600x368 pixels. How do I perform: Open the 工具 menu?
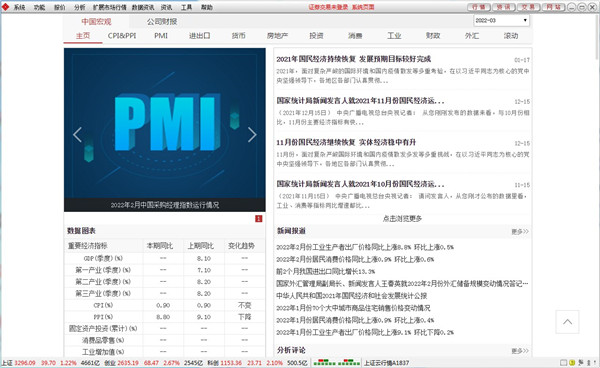click(x=186, y=7)
